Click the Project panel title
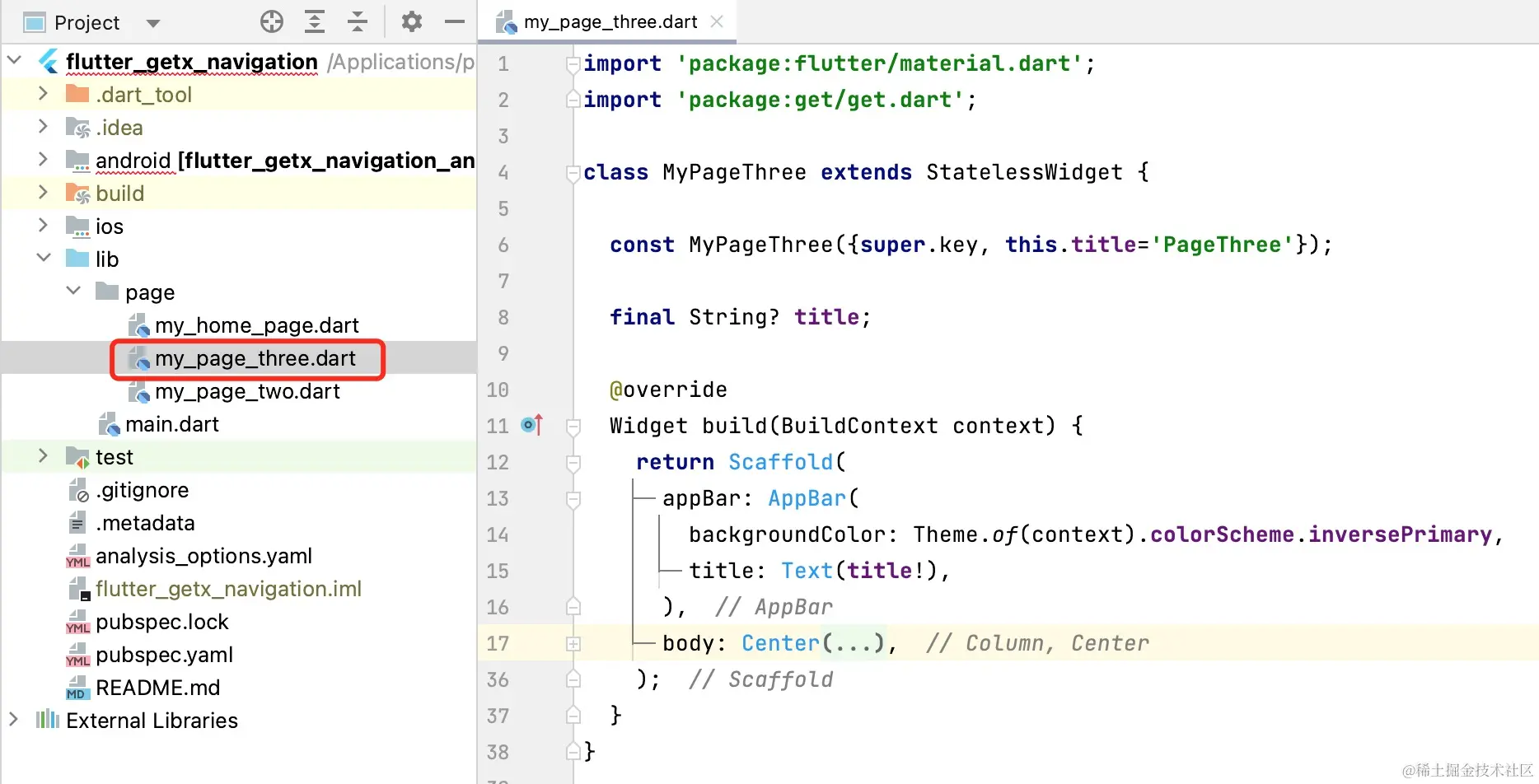The image size is (1539, 784). click(x=87, y=23)
